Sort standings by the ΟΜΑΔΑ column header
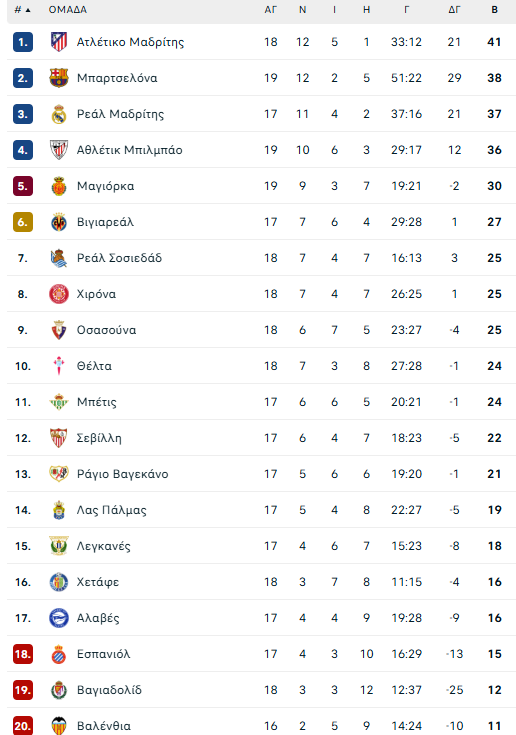This screenshot has height=735, width=516. (67, 10)
